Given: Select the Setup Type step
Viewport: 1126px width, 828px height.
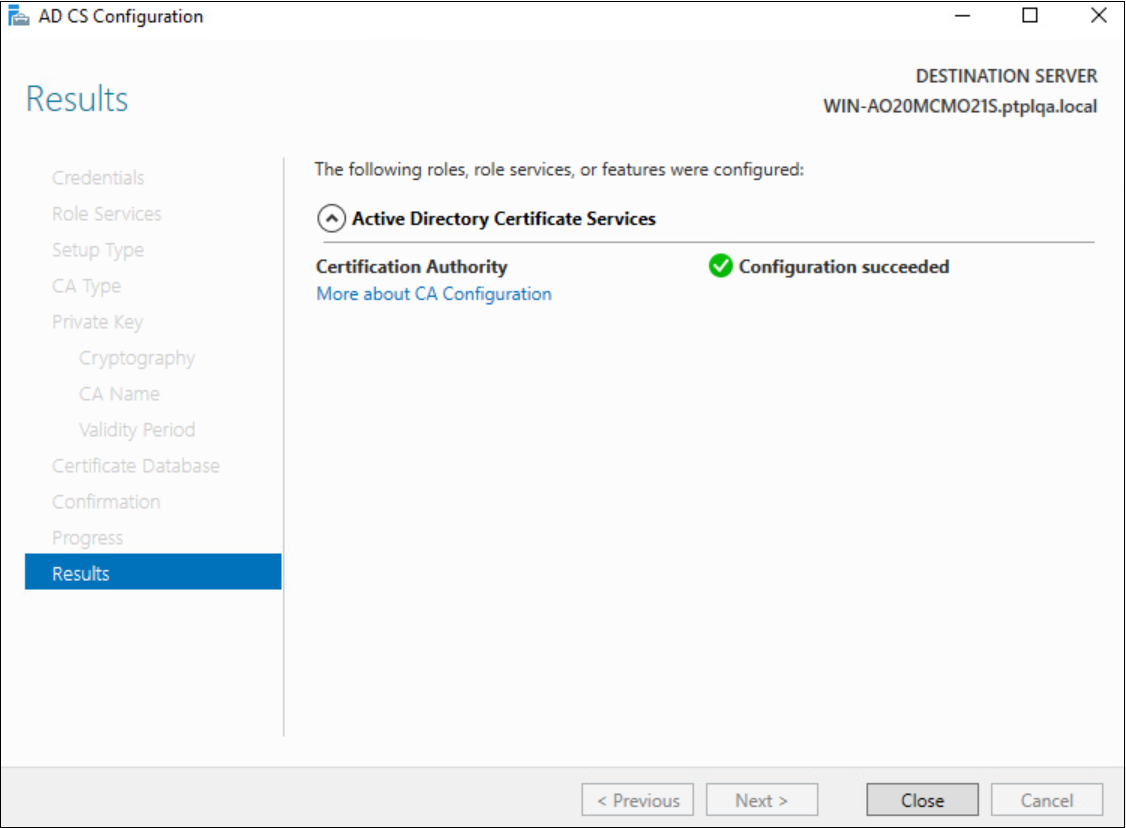Looking at the screenshot, I should point(98,251).
